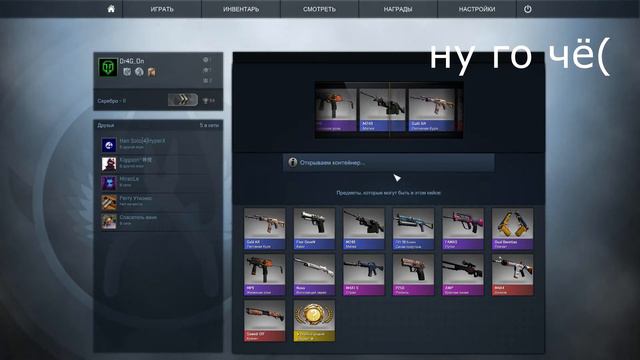Select friend Han Solo[4]HyperX
This screenshot has width=640, height=360.
tap(159, 144)
